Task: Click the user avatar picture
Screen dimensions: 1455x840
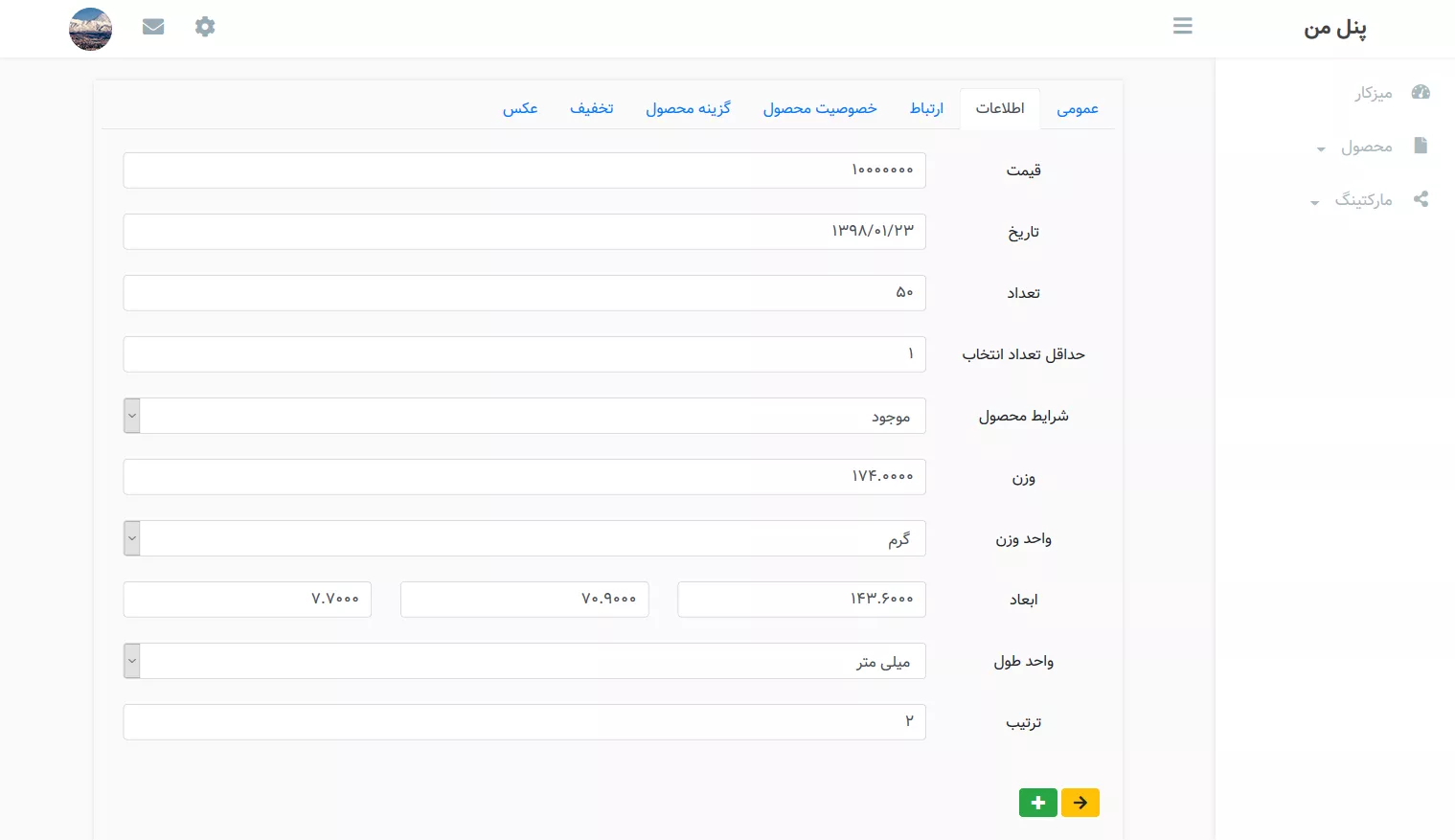Action: [91, 29]
